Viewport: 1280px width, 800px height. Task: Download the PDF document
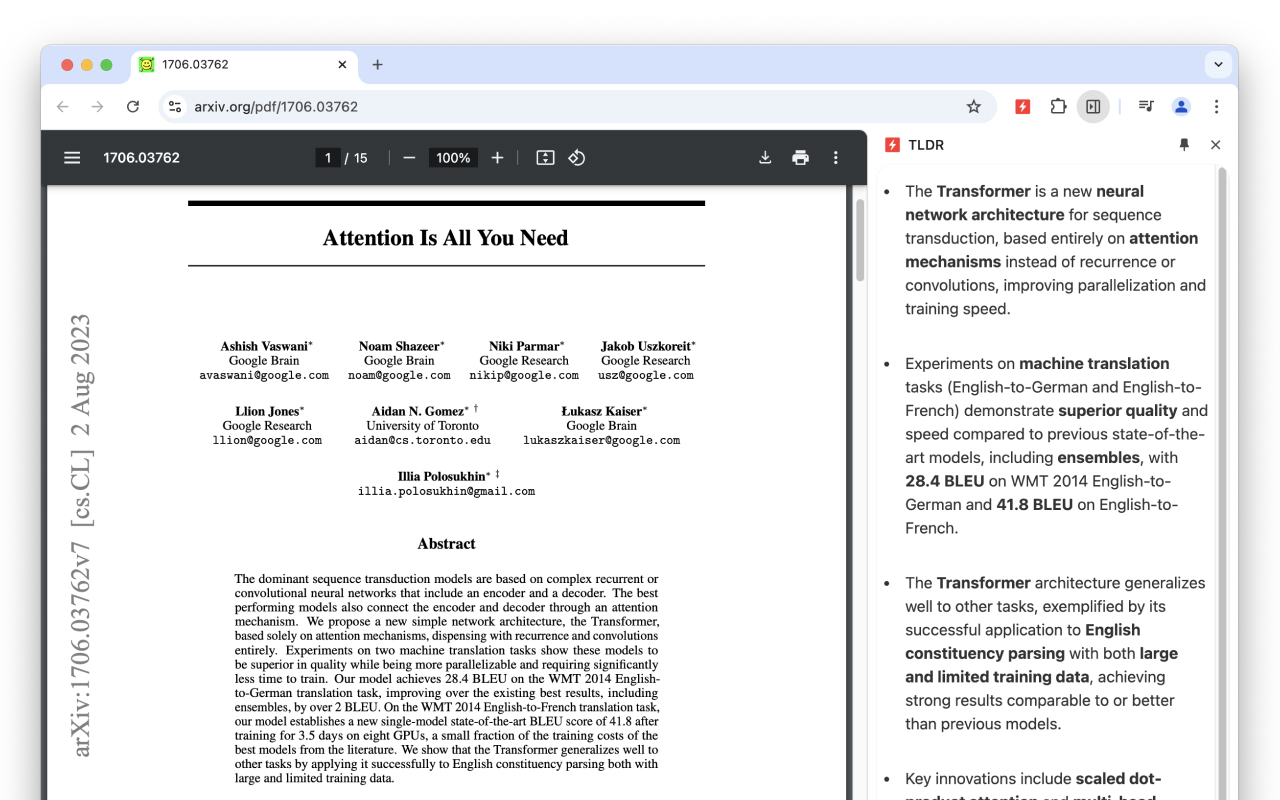coord(764,157)
